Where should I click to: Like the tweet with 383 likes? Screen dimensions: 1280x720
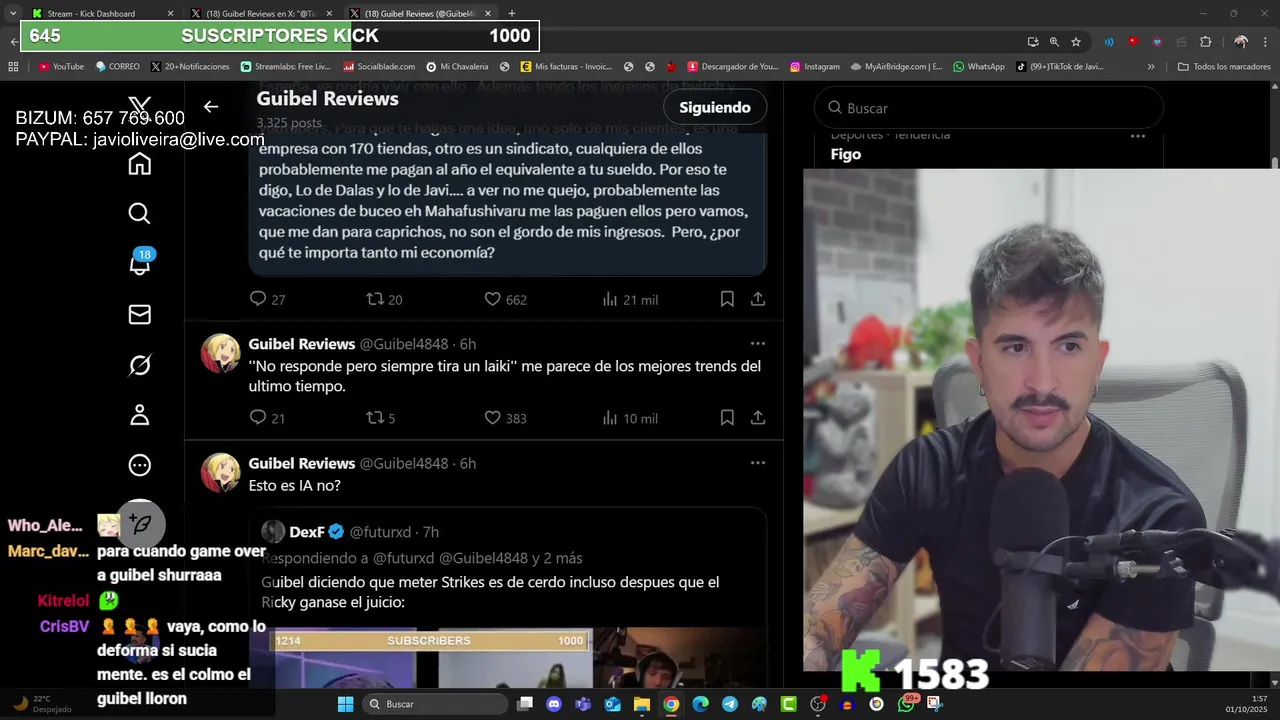(x=505, y=418)
